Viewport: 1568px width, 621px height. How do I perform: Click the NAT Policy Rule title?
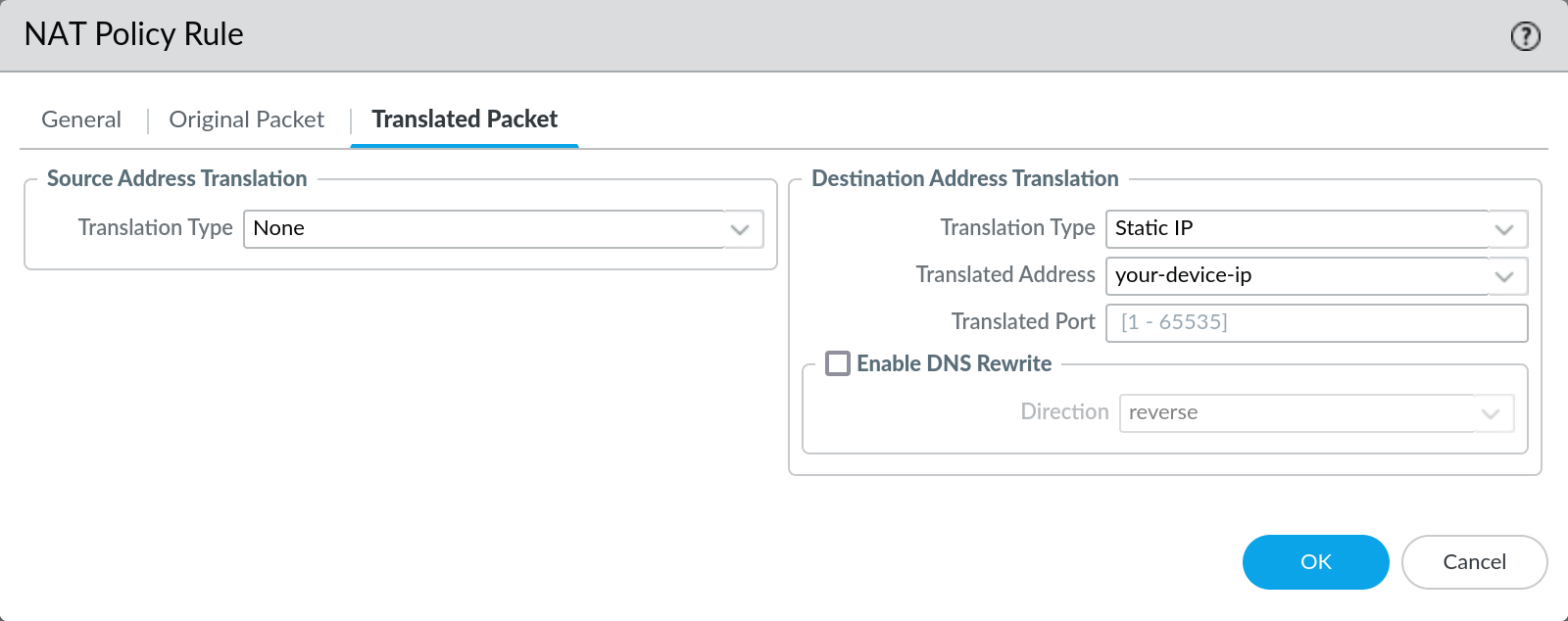[134, 34]
